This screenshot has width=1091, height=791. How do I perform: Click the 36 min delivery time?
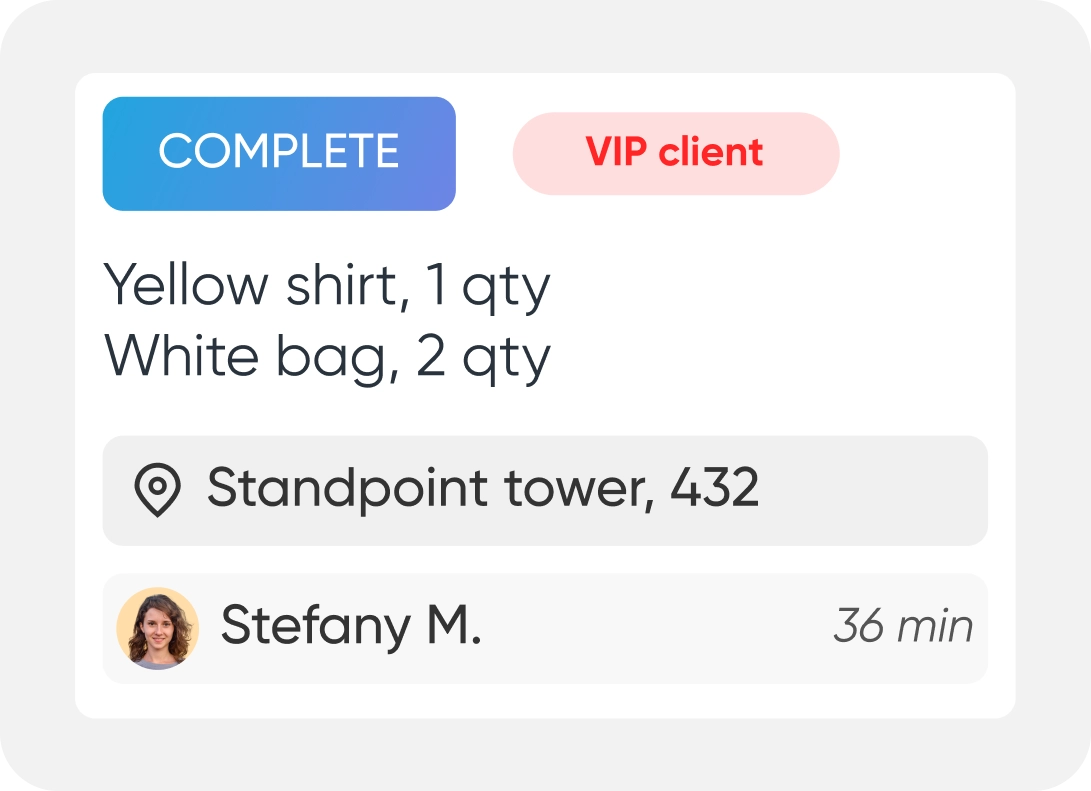pyautogui.click(x=902, y=627)
